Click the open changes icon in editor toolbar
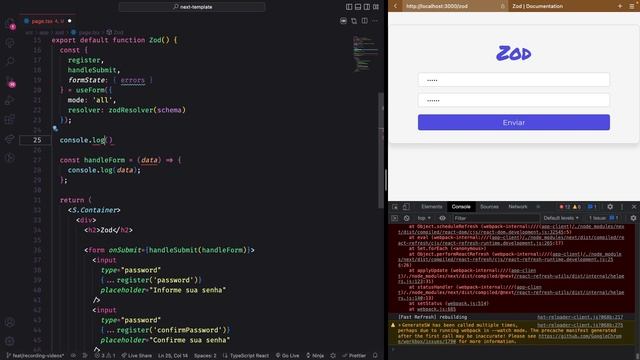 (x=354, y=20)
